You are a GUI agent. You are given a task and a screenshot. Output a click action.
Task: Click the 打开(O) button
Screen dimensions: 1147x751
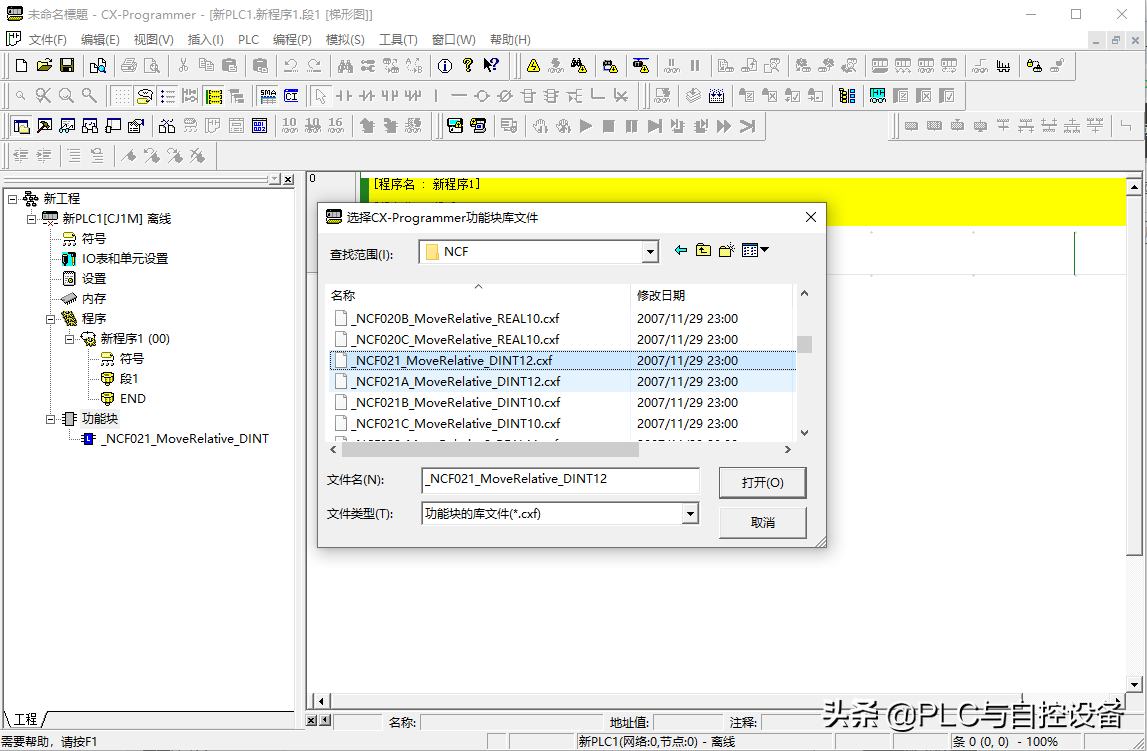[x=762, y=482]
